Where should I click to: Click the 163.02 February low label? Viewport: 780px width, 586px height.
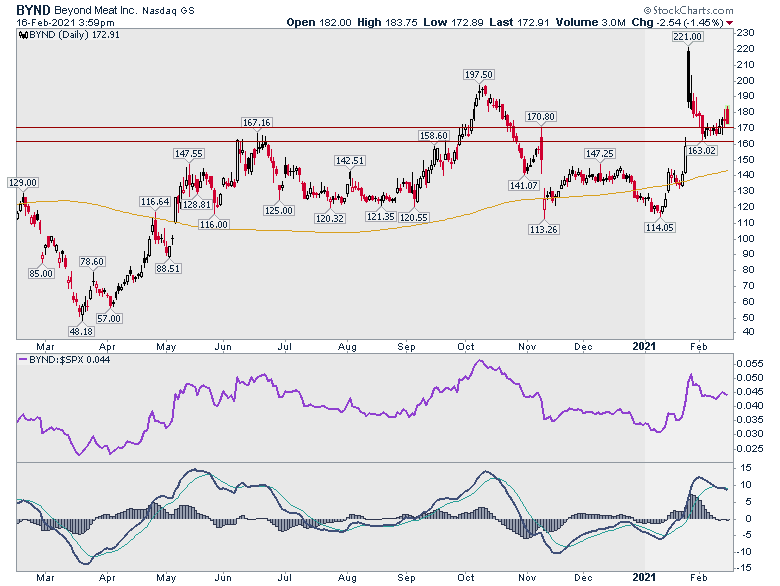[702, 151]
